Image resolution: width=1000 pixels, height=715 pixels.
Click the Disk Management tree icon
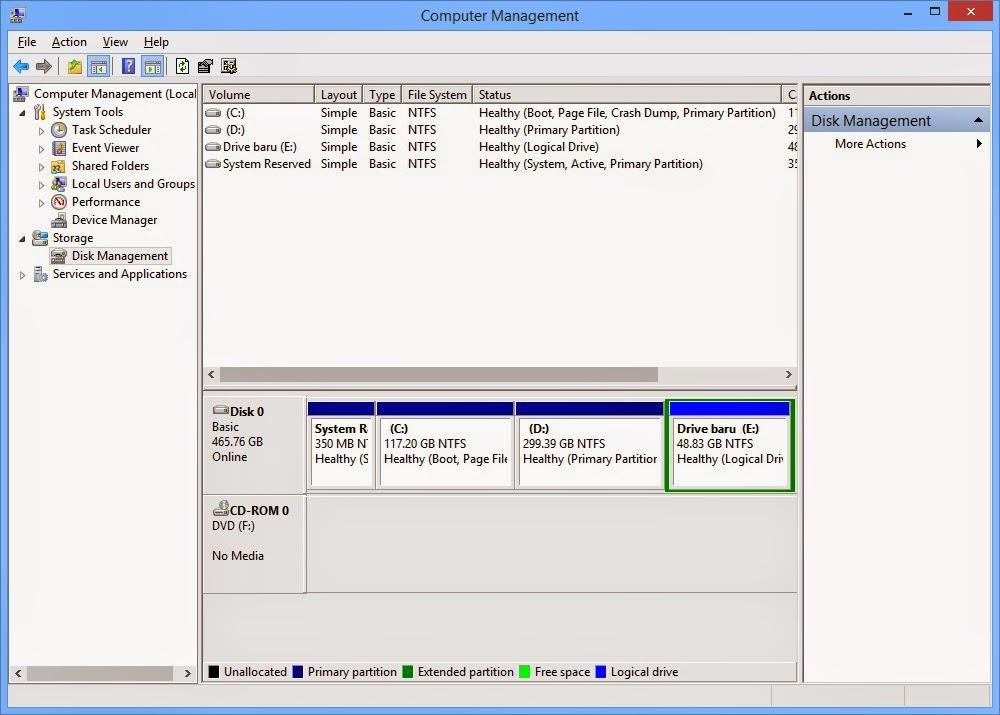tap(59, 256)
